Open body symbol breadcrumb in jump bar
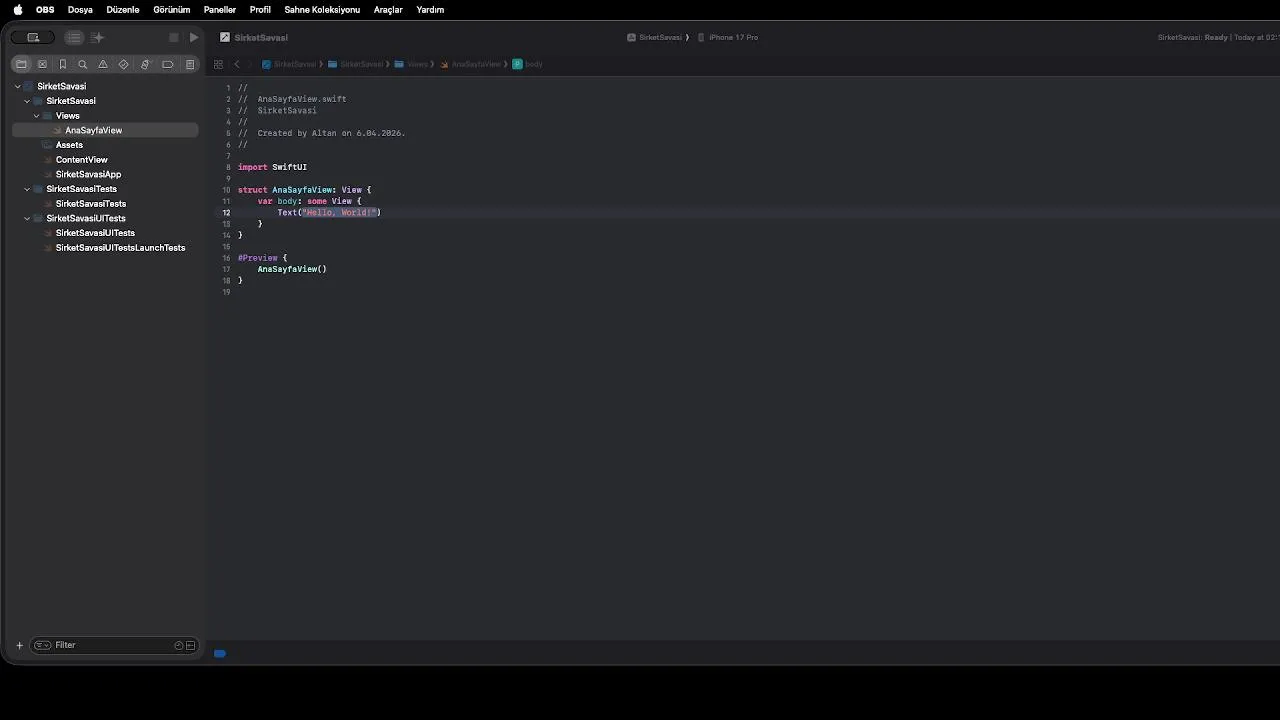 point(527,64)
